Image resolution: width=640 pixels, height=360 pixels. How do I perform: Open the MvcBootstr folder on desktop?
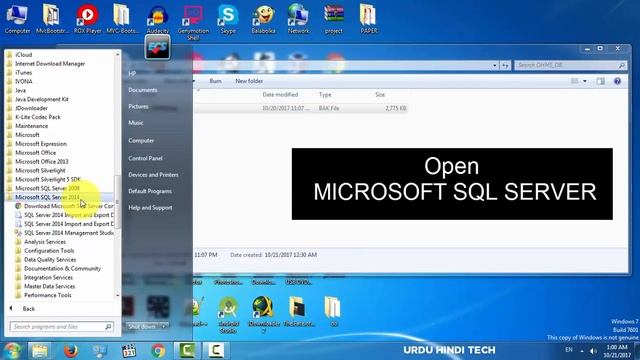(52, 19)
